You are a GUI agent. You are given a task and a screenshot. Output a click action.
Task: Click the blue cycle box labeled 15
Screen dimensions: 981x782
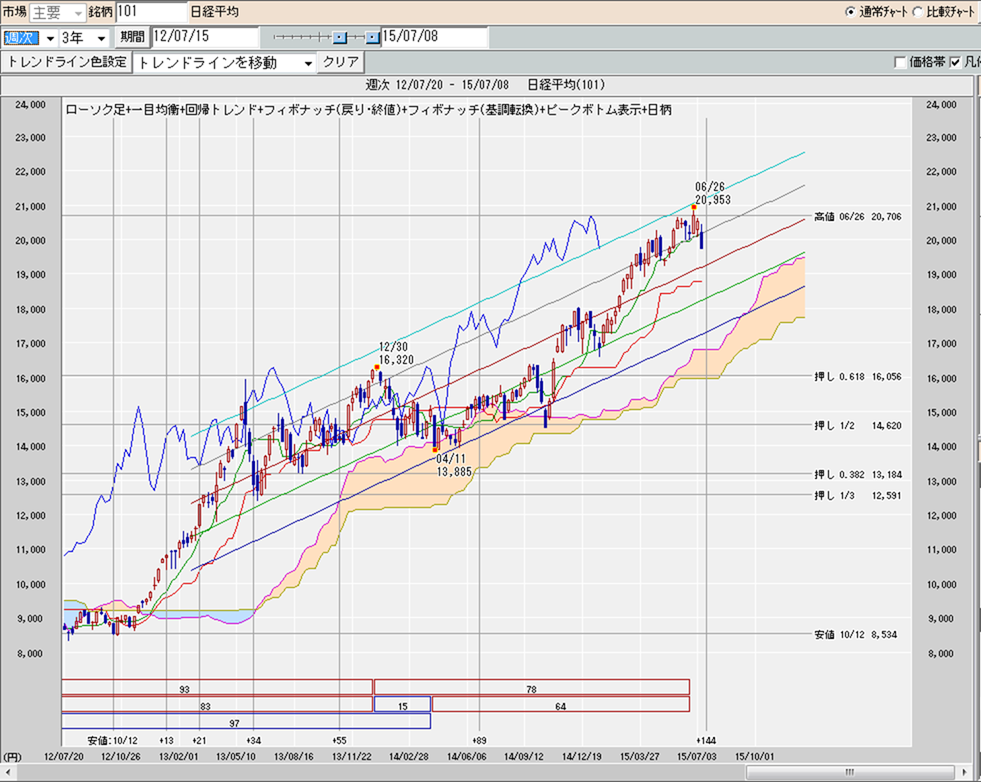402,704
